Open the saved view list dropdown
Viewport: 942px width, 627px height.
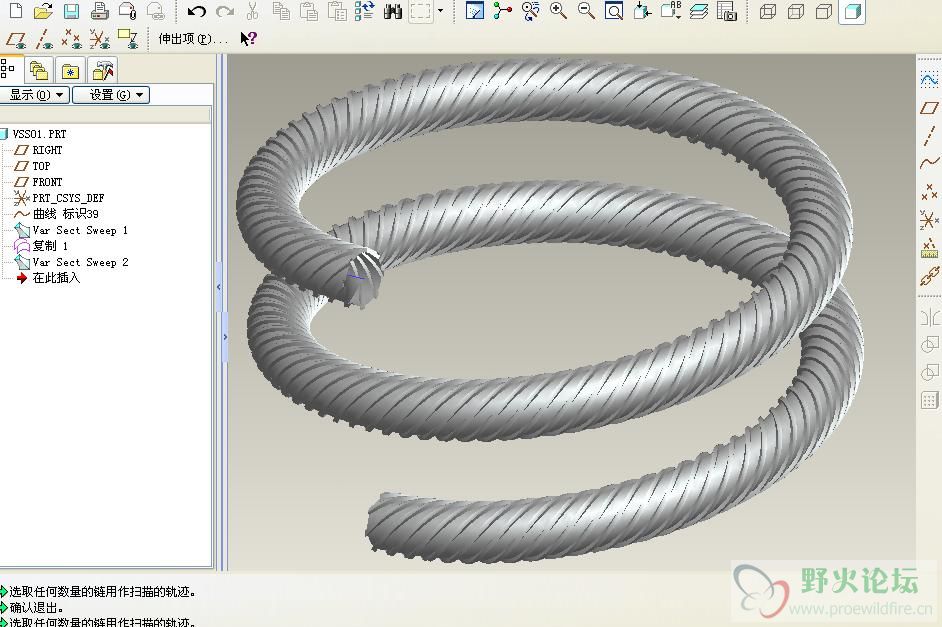(670, 11)
